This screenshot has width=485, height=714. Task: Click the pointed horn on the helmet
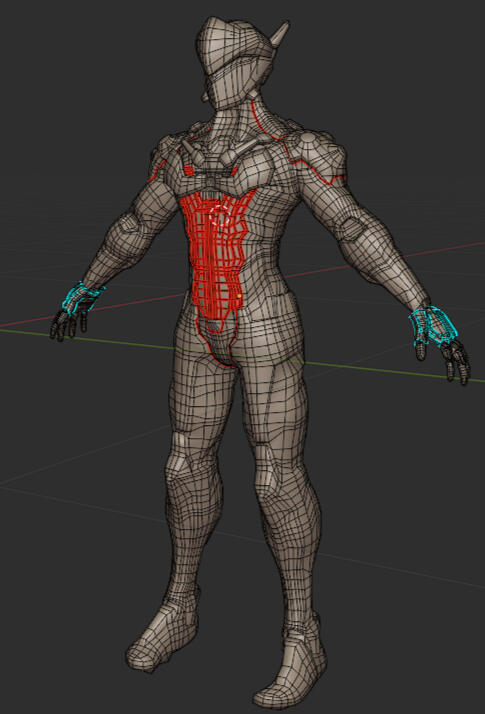click(281, 34)
